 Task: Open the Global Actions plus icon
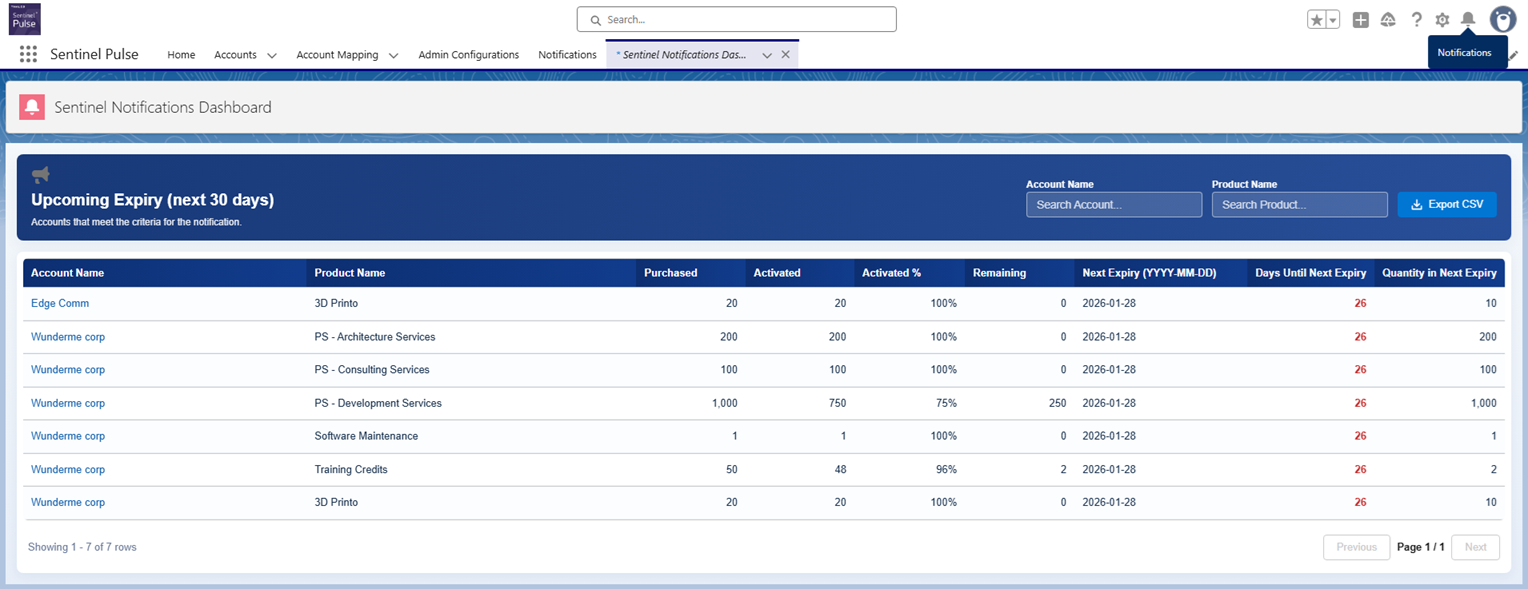tap(1360, 20)
